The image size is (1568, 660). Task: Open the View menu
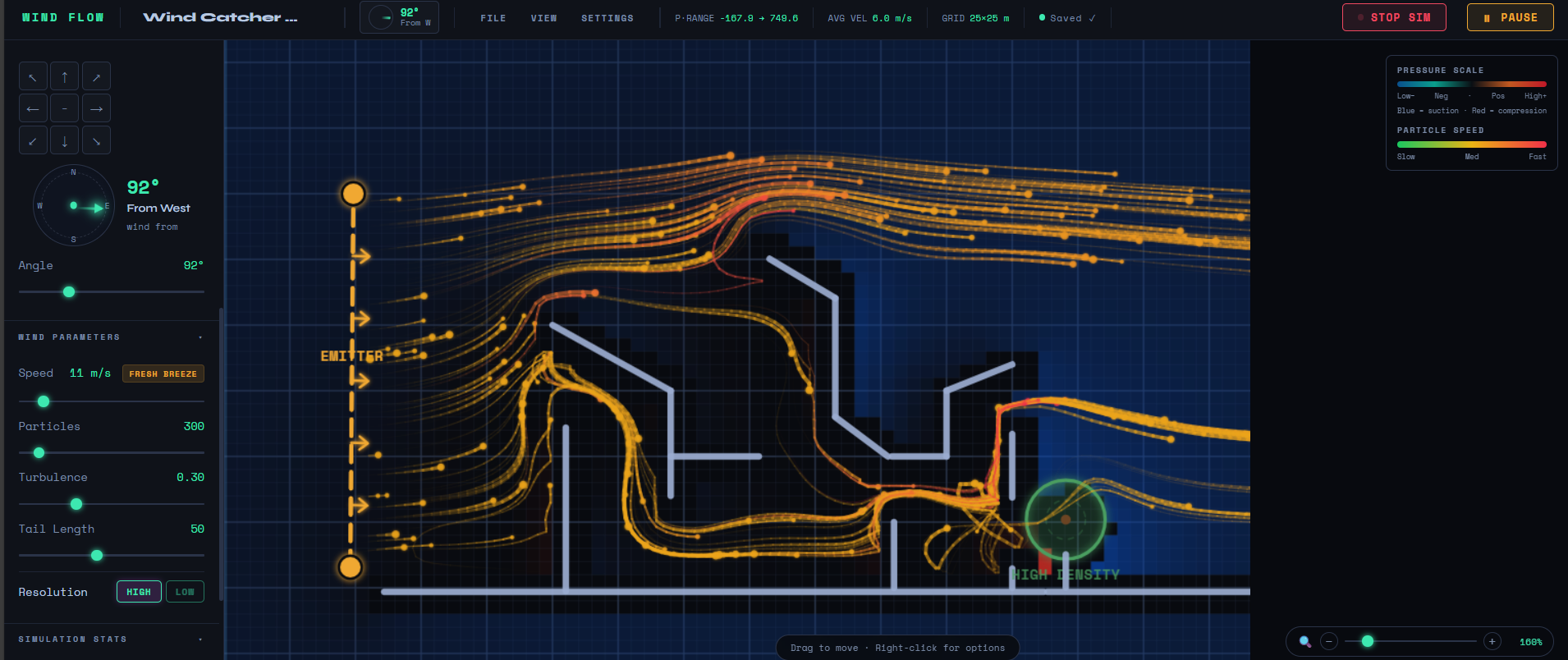point(543,18)
